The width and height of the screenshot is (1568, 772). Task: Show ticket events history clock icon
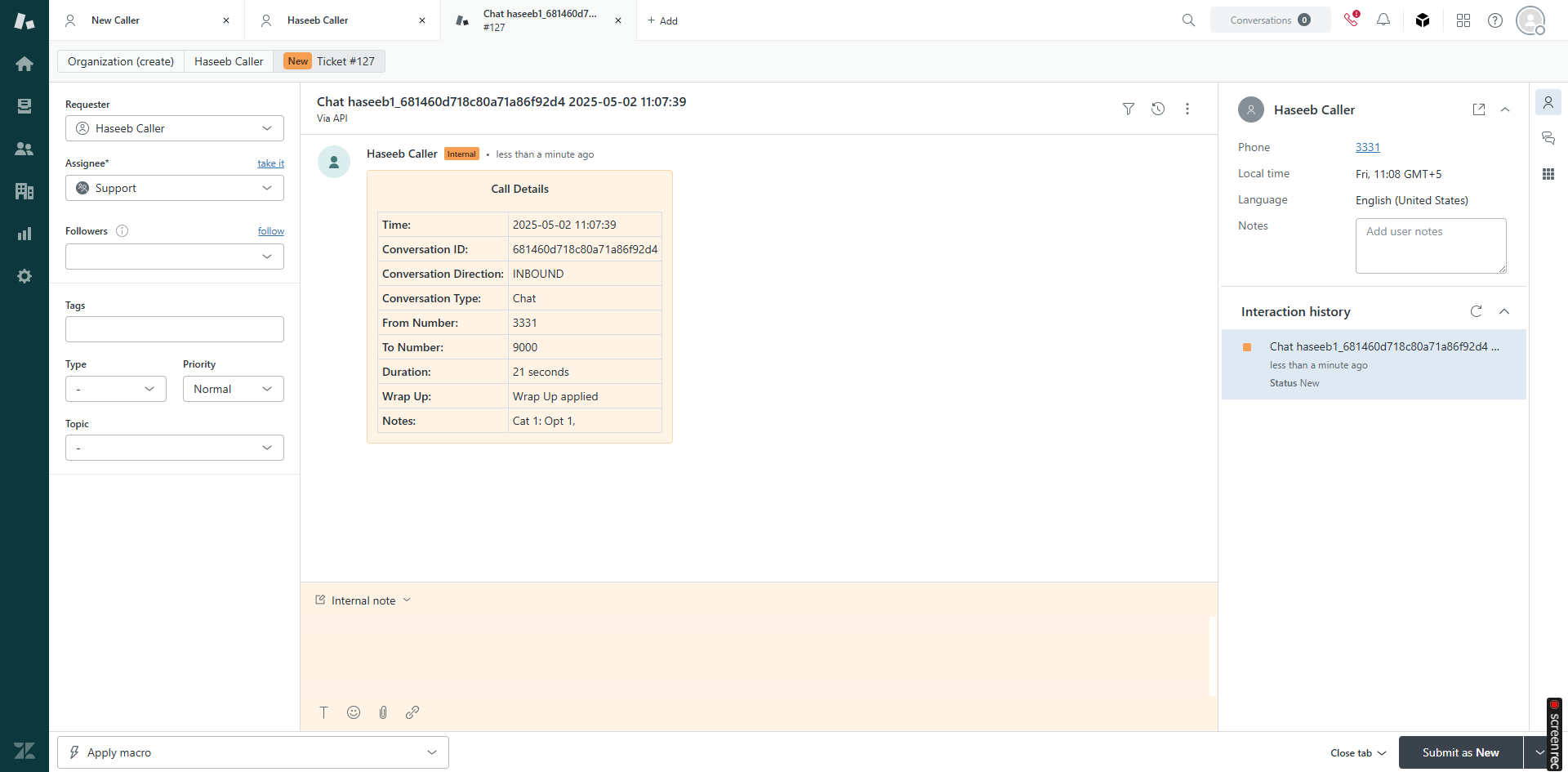pyautogui.click(x=1158, y=109)
